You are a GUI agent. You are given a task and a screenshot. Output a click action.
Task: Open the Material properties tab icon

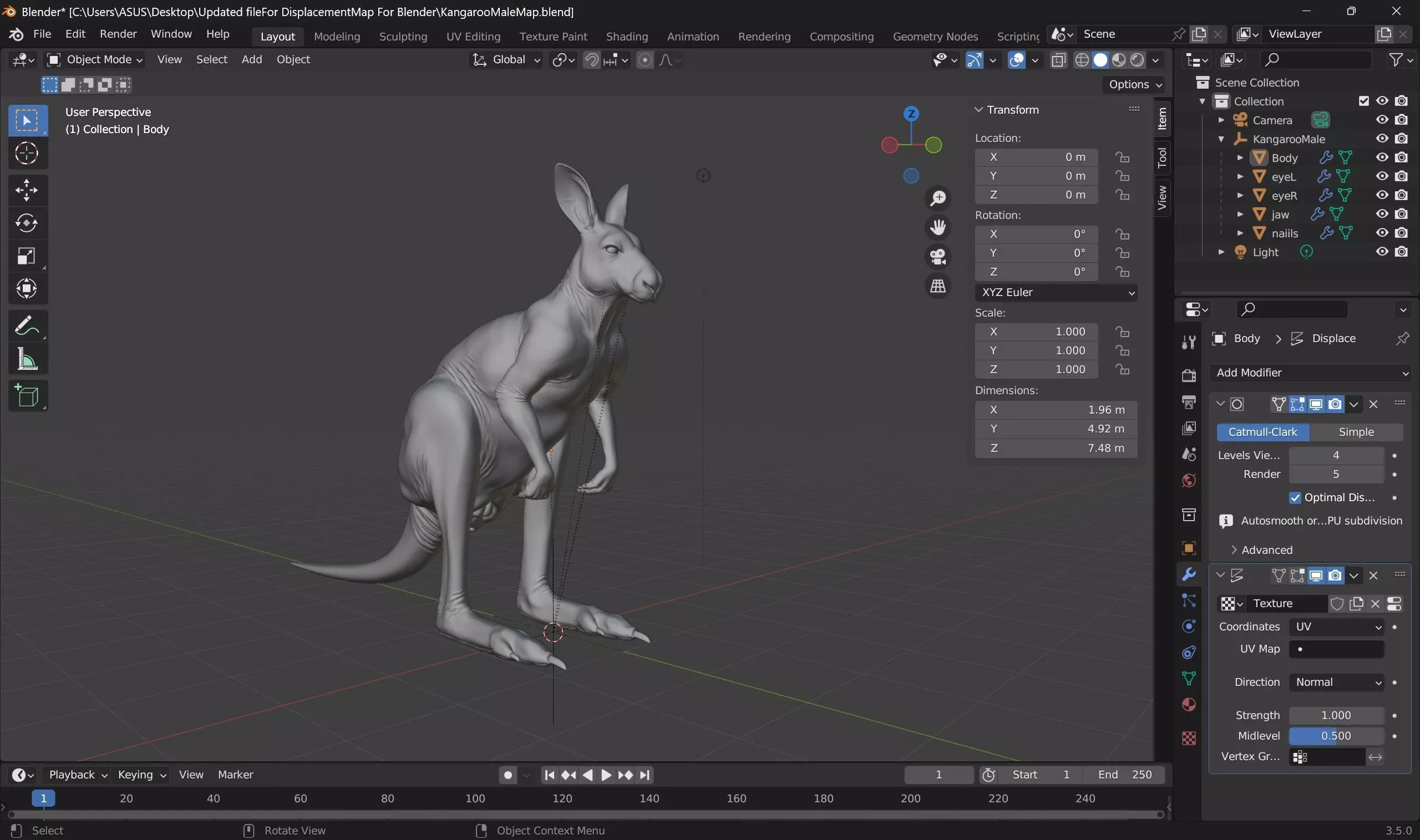1189,705
